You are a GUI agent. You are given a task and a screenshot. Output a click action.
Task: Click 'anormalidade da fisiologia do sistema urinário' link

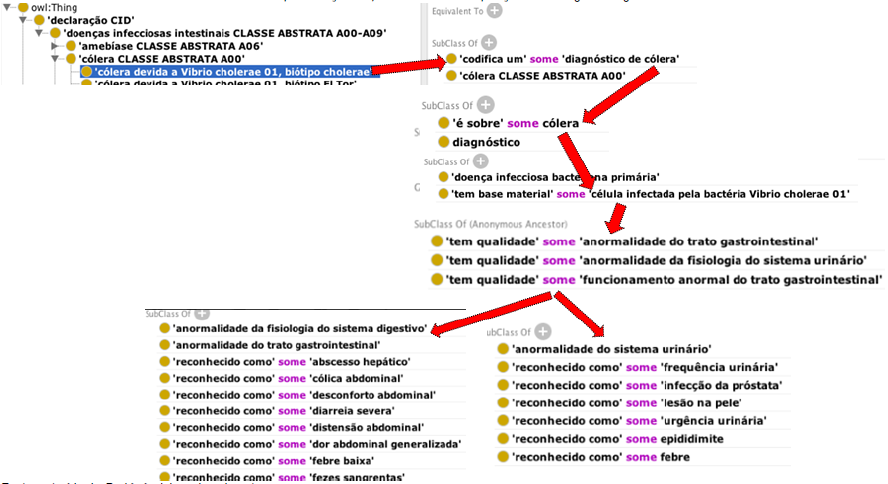(x=722, y=261)
